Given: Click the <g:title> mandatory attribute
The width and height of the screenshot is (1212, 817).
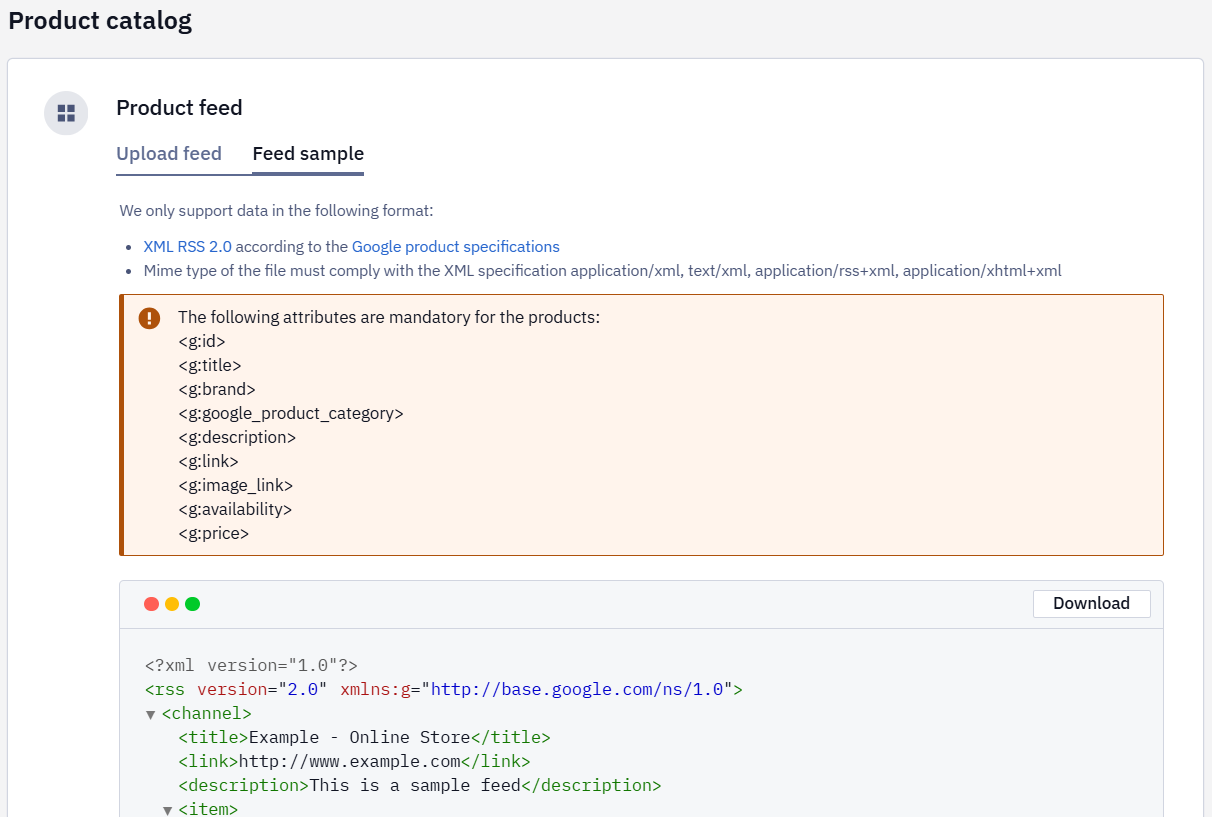Looking at the screenshot, I should [210, 365].
